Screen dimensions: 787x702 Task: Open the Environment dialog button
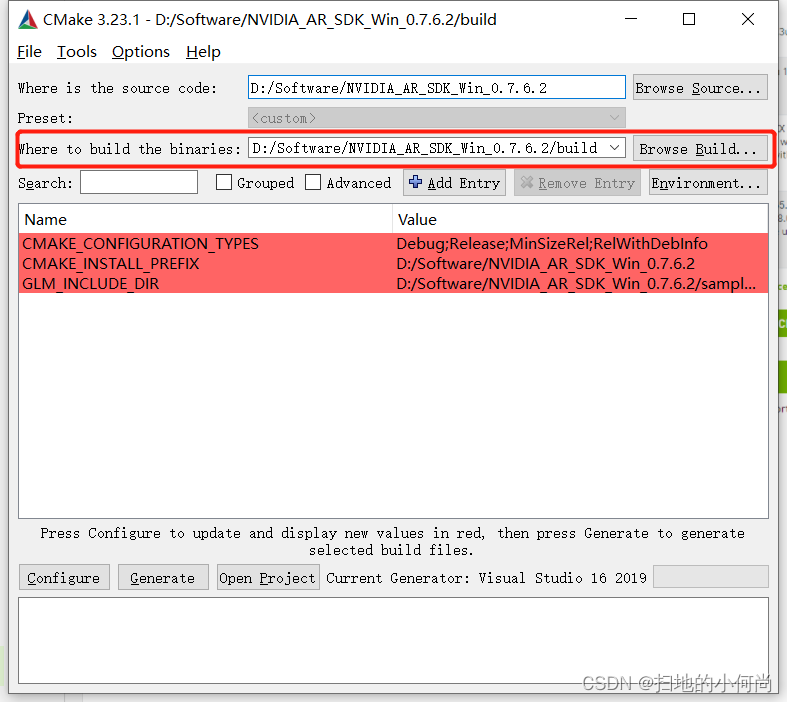[708, 183]
